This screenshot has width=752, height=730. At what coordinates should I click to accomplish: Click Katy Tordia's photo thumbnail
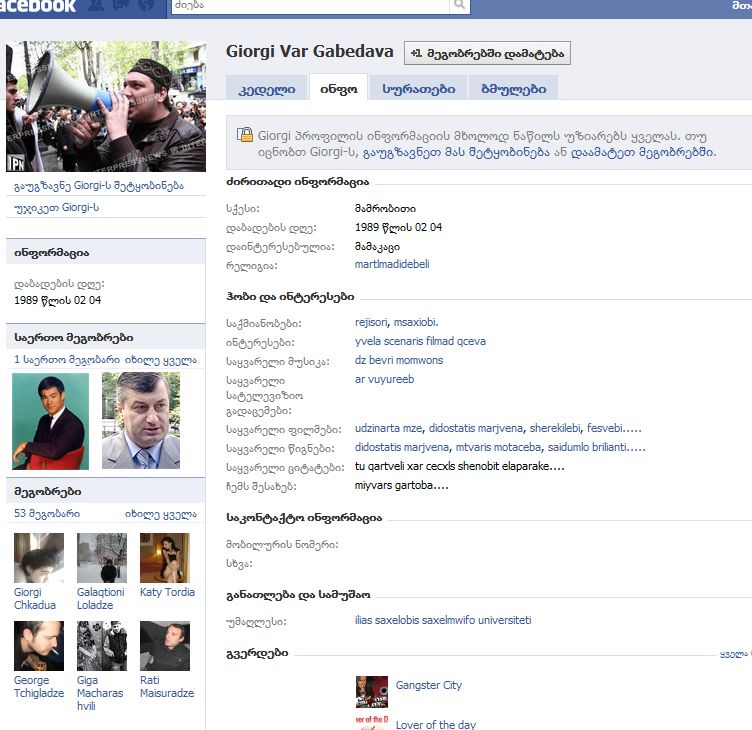pyautogui.click(x=165, y=558)
